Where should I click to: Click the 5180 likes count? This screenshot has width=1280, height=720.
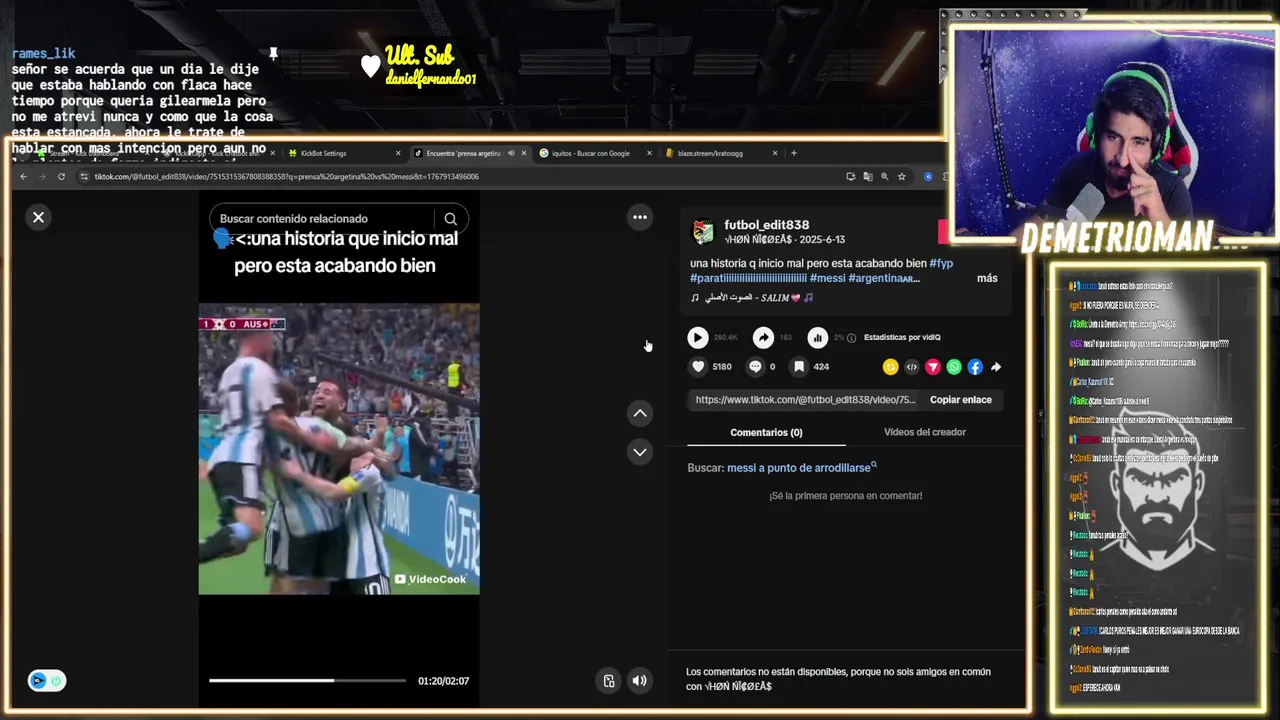pos(722,367)
